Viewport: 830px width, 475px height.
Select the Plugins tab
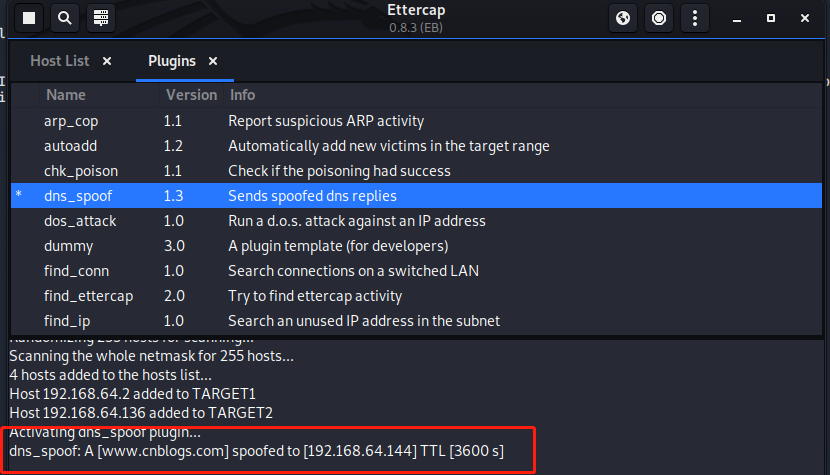171,61
